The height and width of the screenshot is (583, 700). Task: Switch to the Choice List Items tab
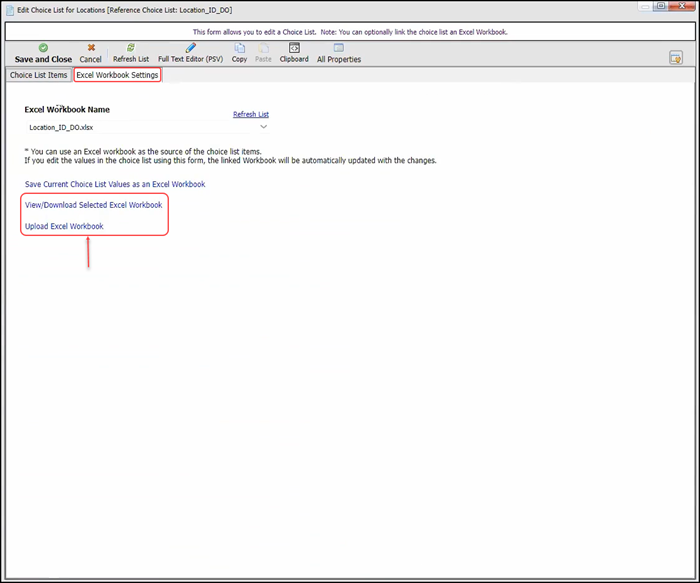39,75
